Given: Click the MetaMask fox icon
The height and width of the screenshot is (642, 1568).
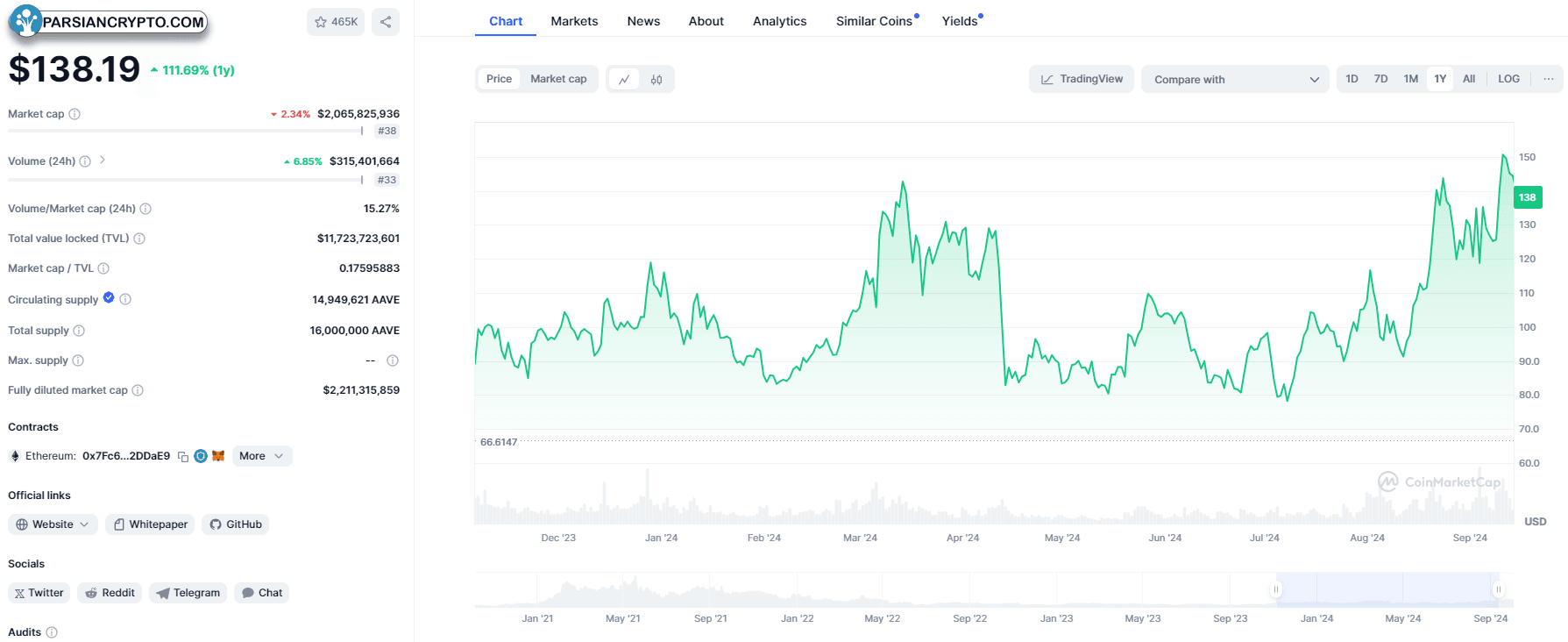Looking at the screenshot, I should point(218,456).
